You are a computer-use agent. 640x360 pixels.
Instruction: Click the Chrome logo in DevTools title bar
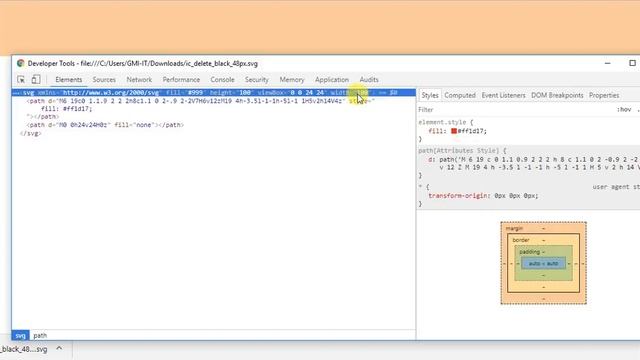[x=21, y=63]
